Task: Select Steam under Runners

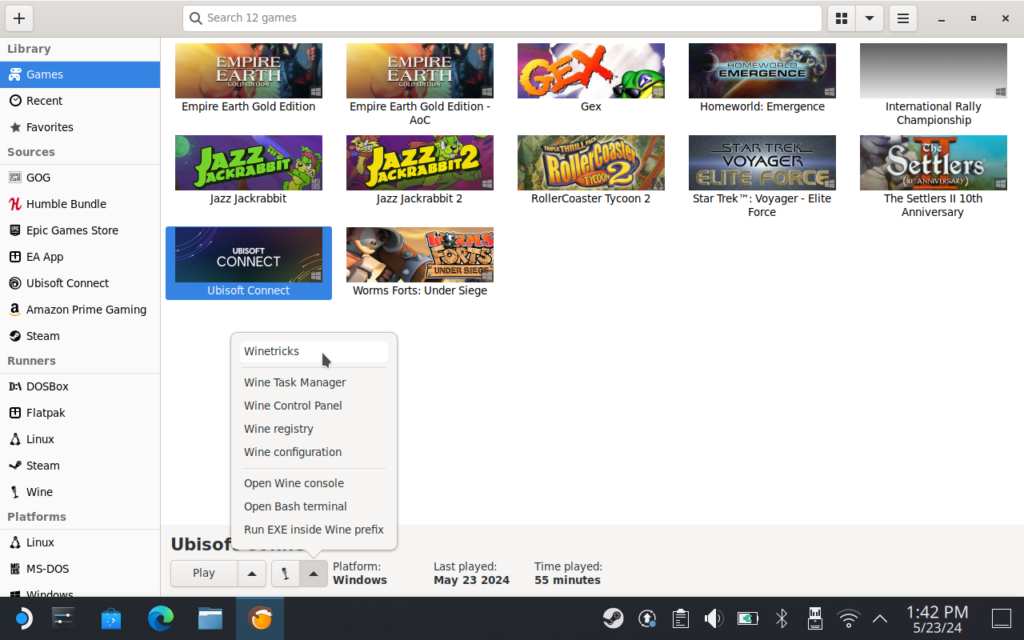Action: (x=80, y=466)
